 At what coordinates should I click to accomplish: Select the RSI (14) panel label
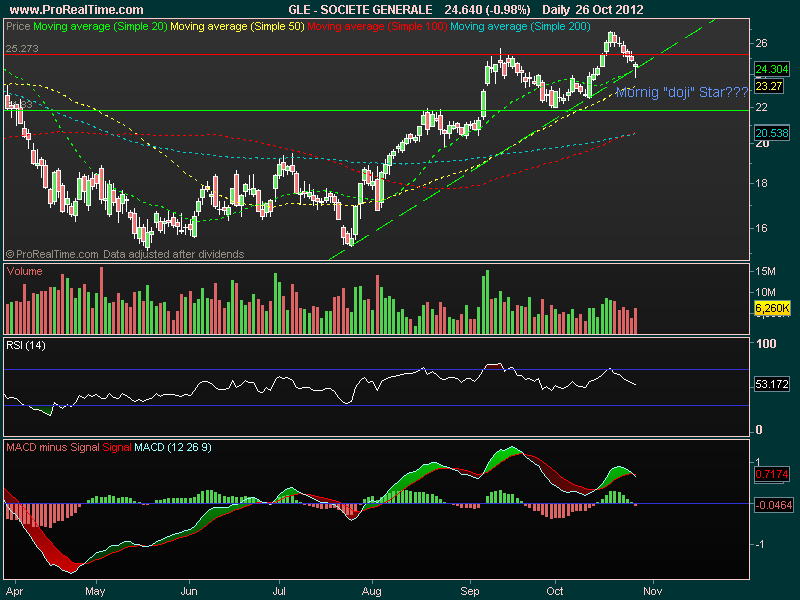click(26, 345)
